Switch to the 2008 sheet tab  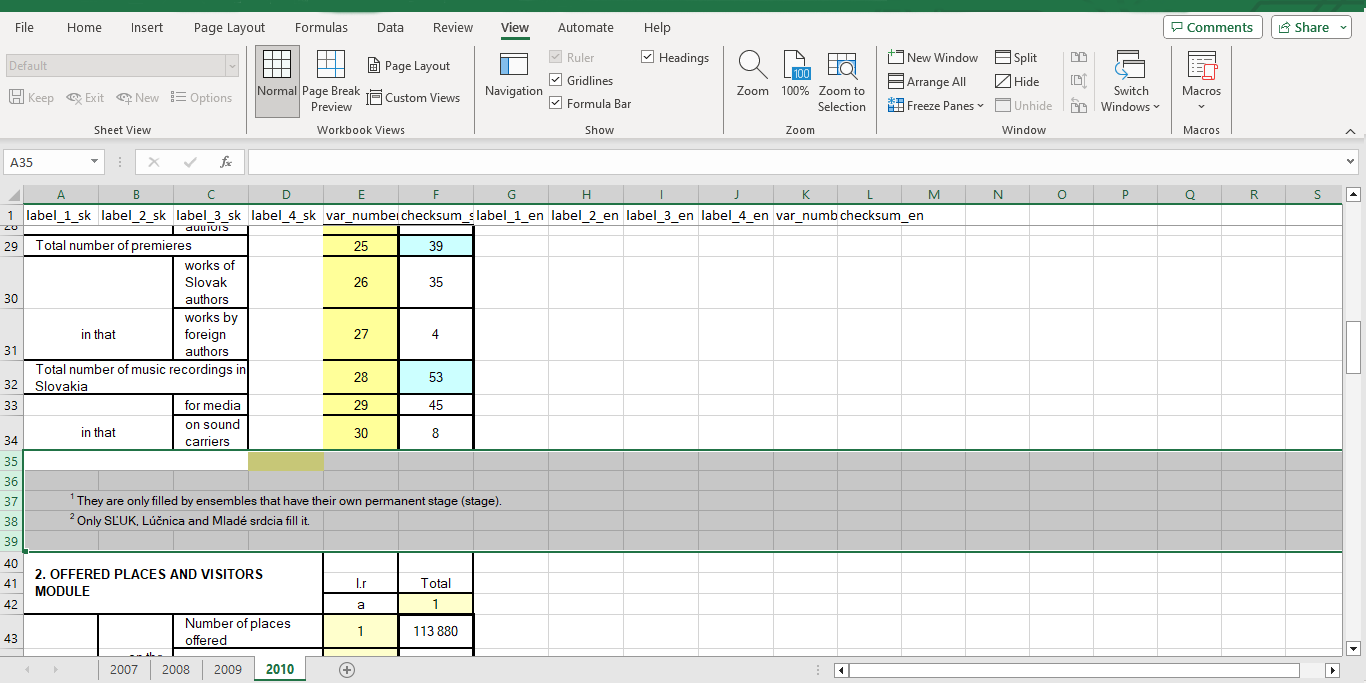175,669
